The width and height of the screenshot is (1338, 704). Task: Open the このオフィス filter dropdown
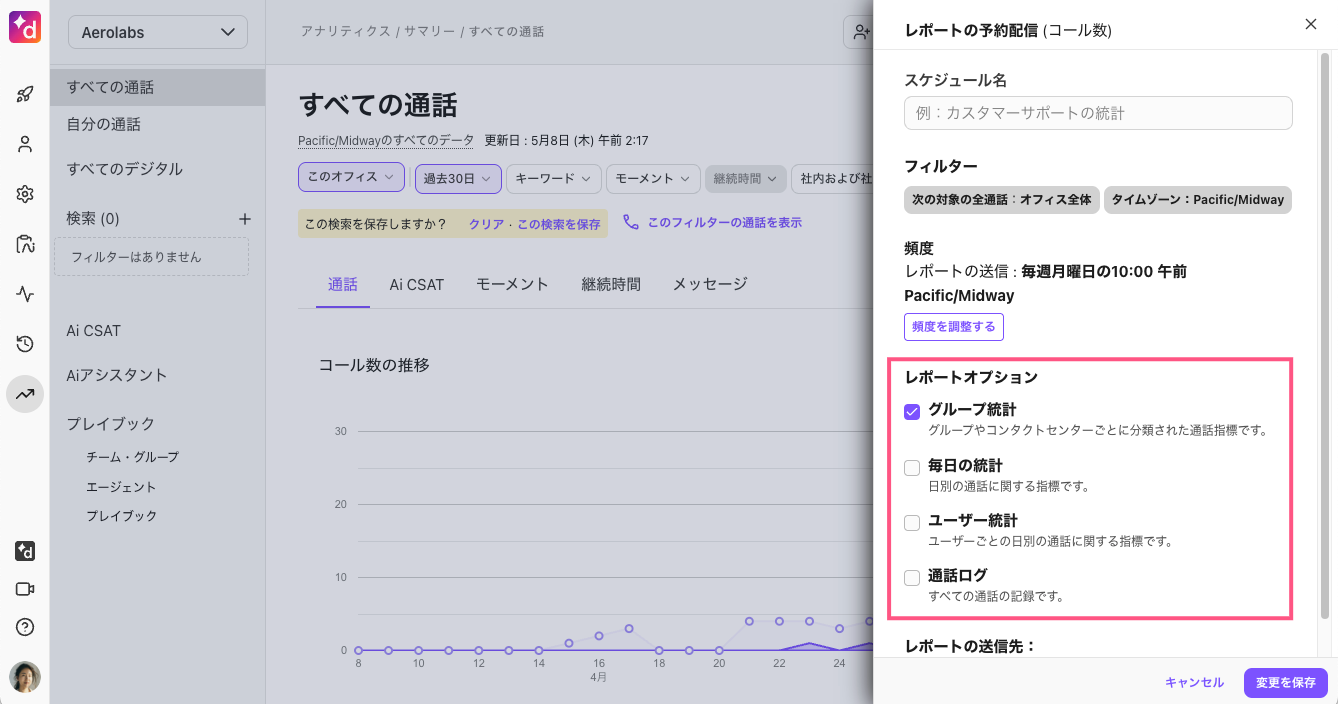(x=351, y=177)
